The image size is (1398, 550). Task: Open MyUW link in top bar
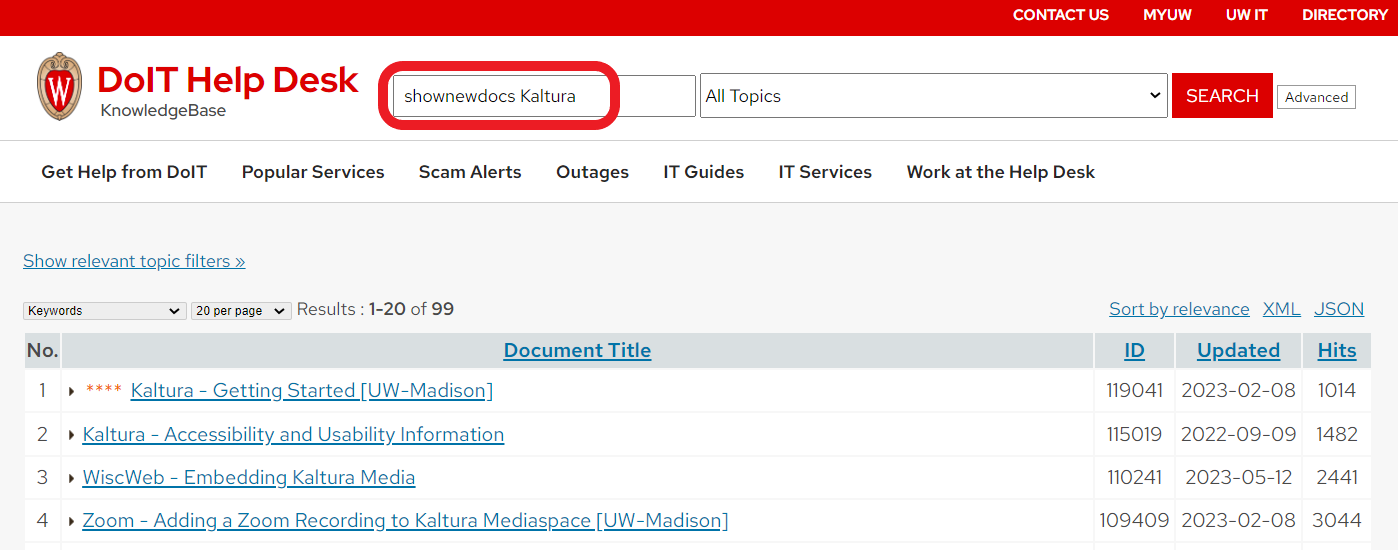(x=1168, y=15)
